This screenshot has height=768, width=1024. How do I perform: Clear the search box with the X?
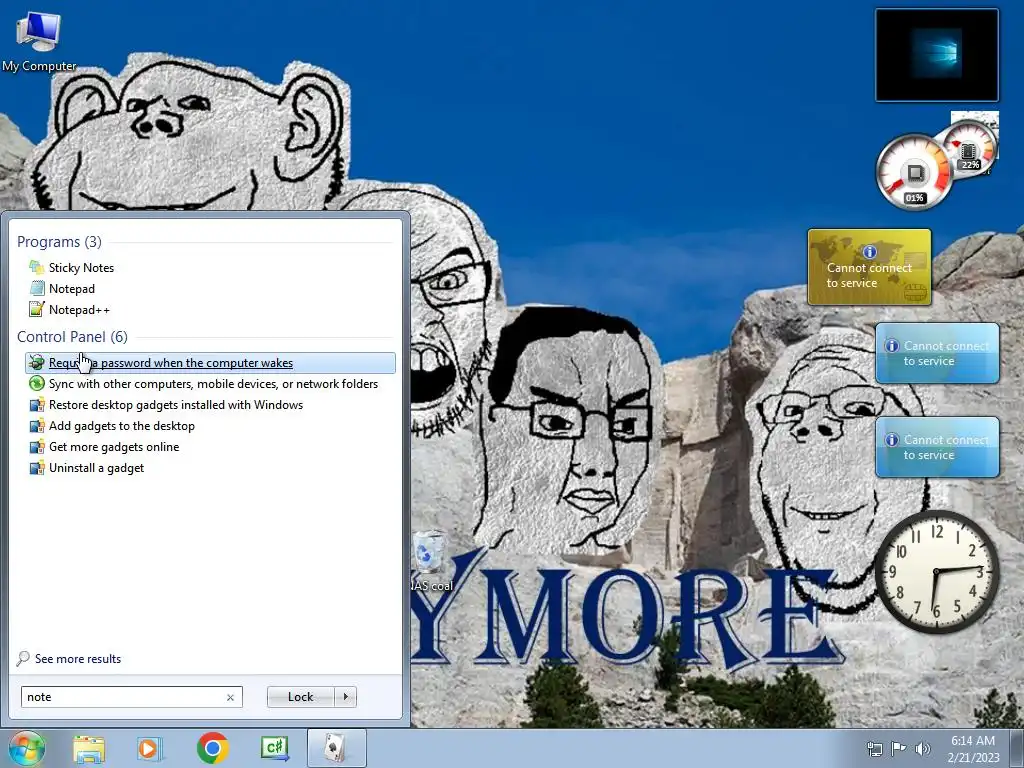point(231,697)
